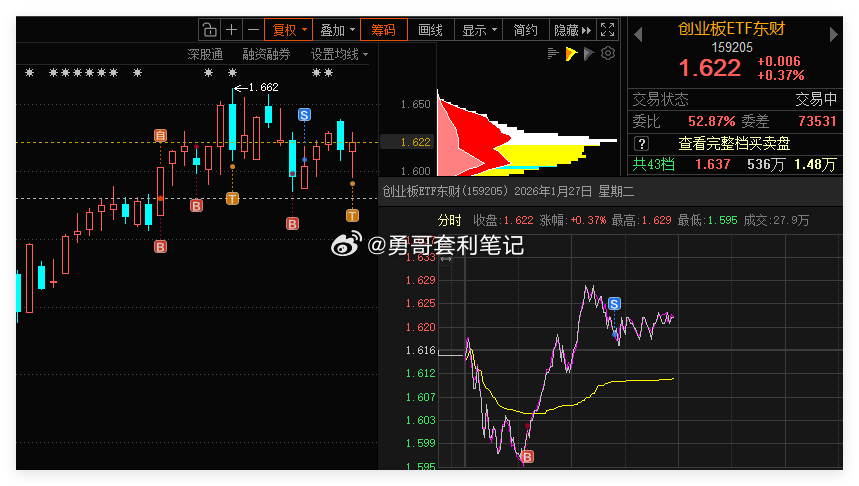Open the 复权 dropdown
859x486 pixels.
point(289,30)
